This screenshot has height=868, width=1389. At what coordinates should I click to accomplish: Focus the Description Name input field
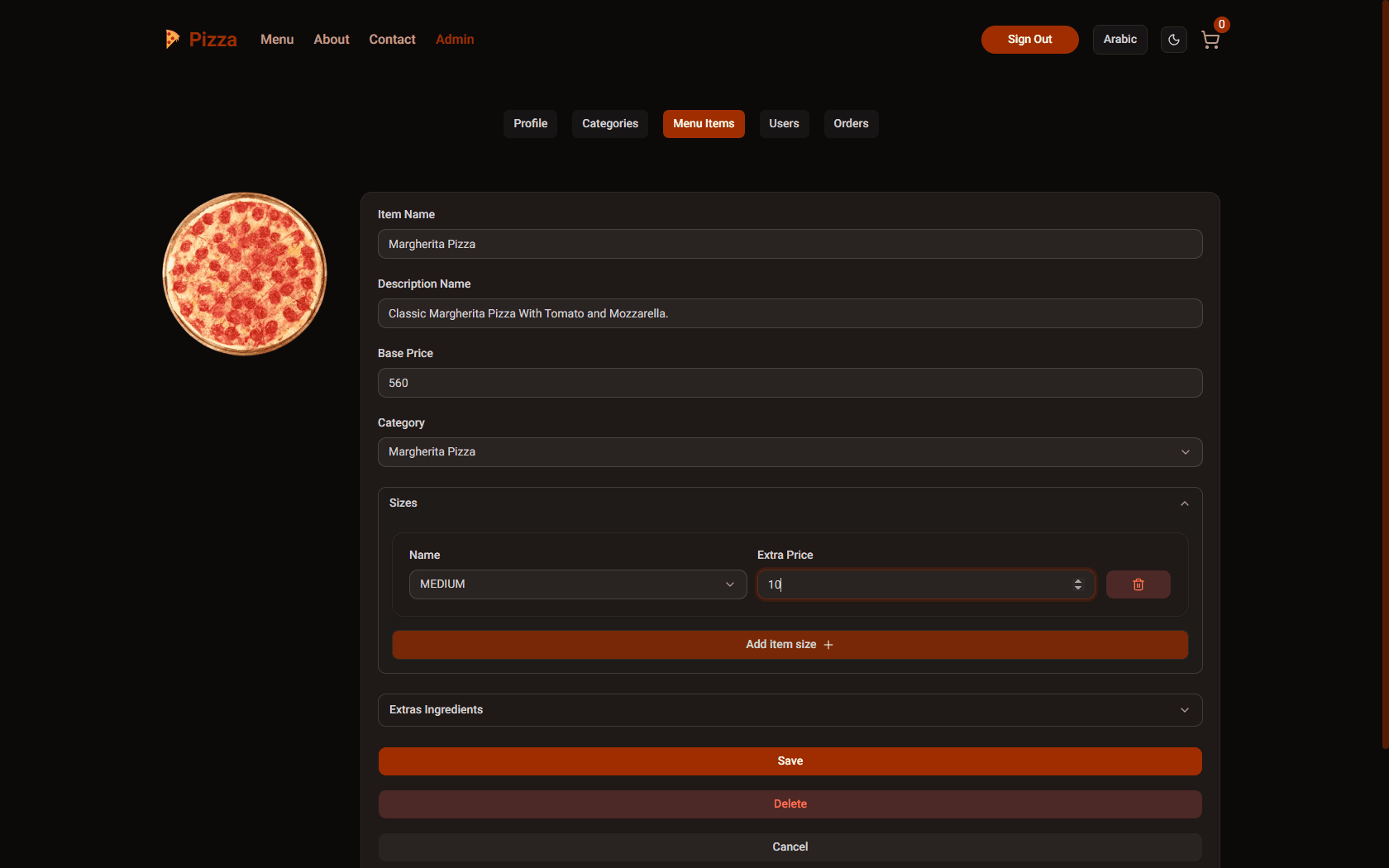[x=790, y=313]
